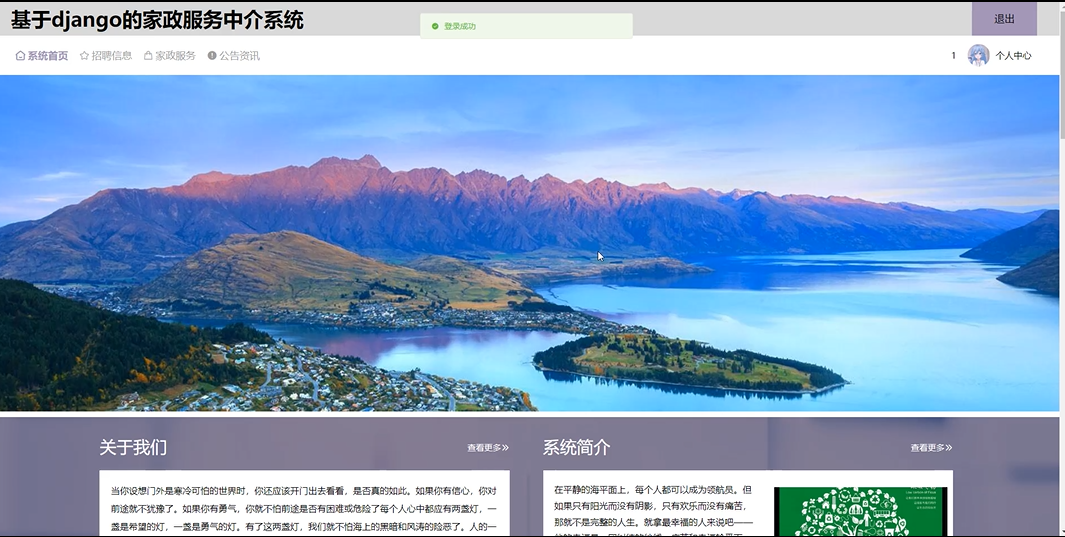Click the username '1' beside the avatar
Image resolution: width=1065 pixels, height=537 pixels.
[954, 56]
